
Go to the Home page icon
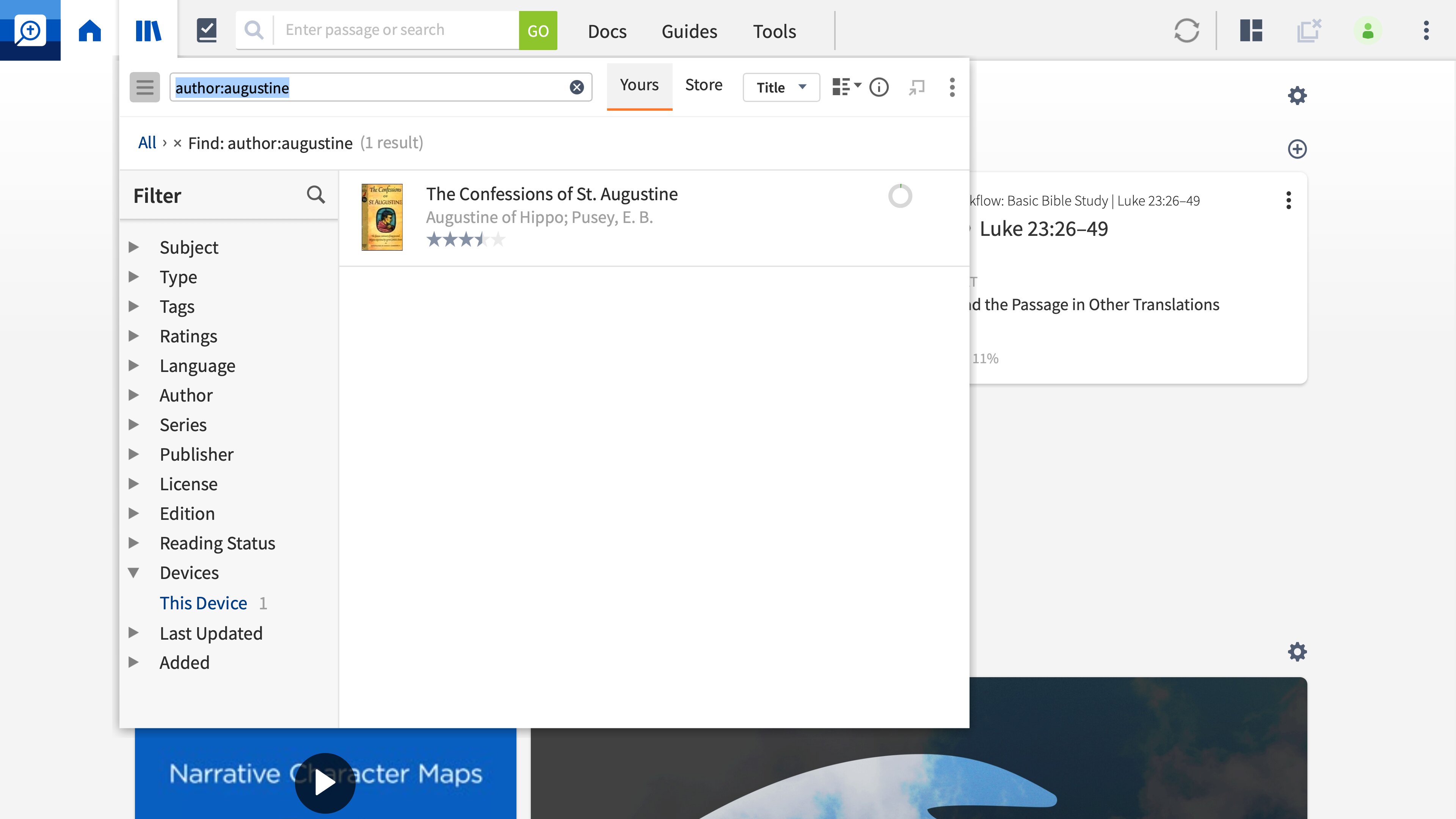pos(89,30)
